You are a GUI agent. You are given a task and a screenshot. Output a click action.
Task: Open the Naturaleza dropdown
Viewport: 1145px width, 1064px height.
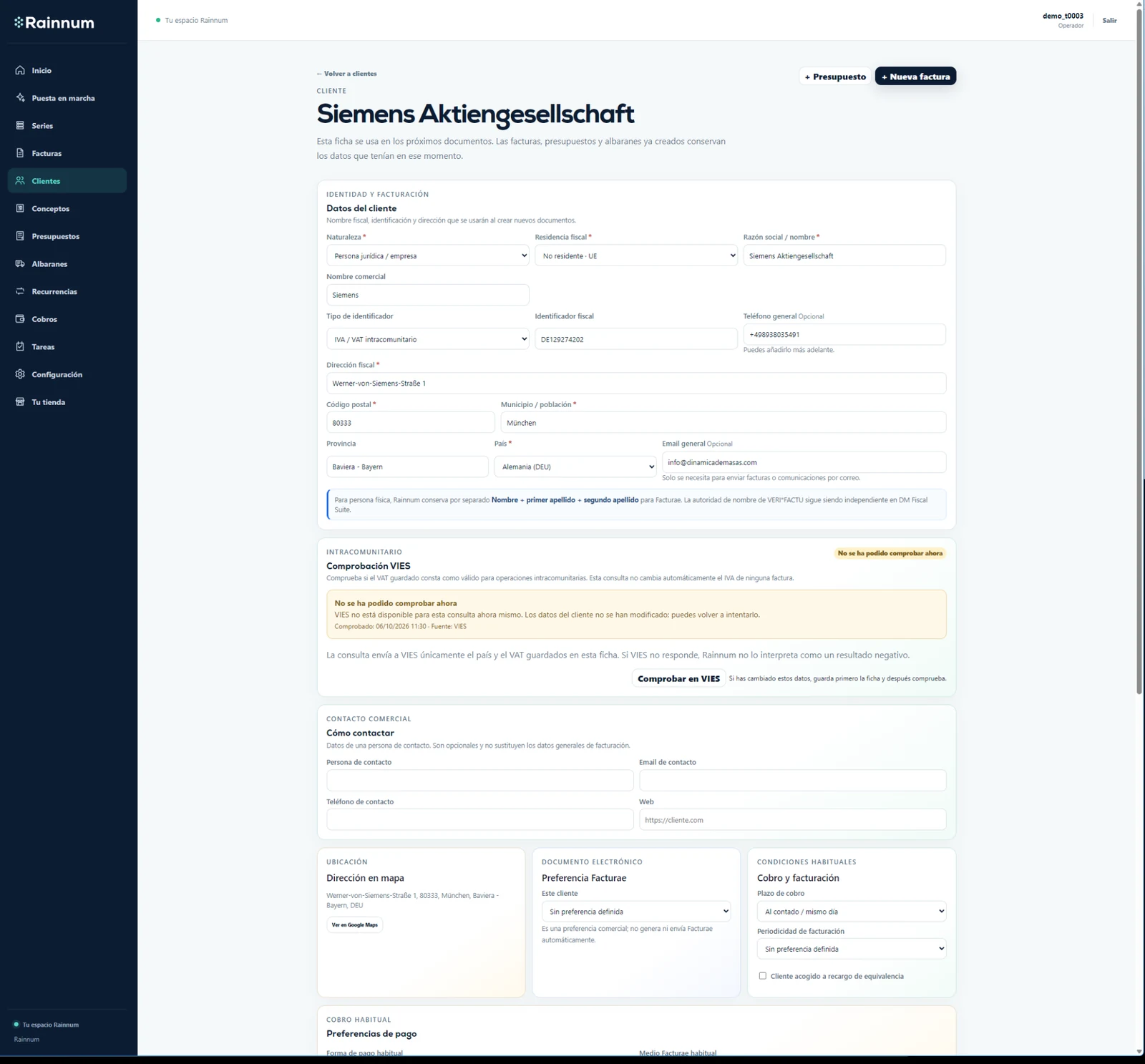[427, 255]
